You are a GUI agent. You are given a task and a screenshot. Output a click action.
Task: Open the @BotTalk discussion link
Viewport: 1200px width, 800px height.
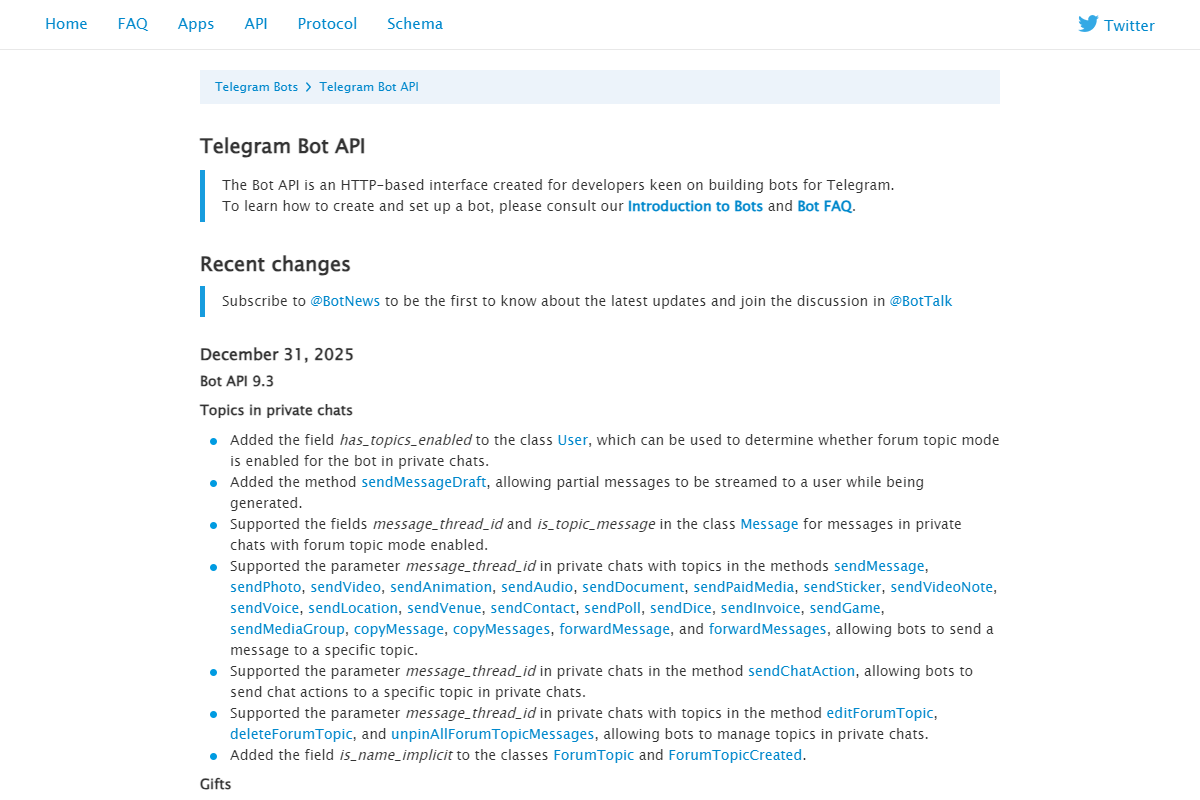[x=921, y=300]
